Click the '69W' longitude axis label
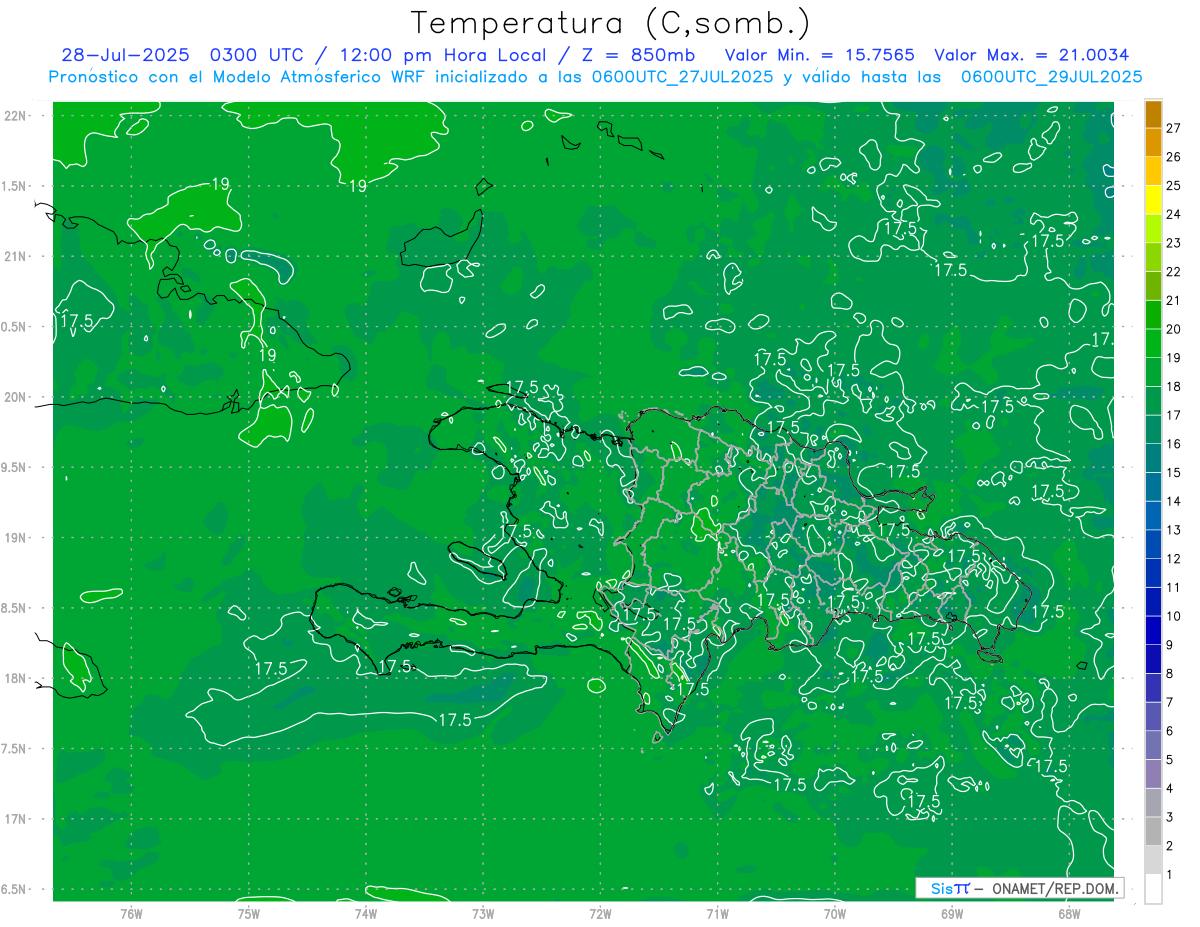The width and height of the screenshot is (1200, 927). (952, 913)
